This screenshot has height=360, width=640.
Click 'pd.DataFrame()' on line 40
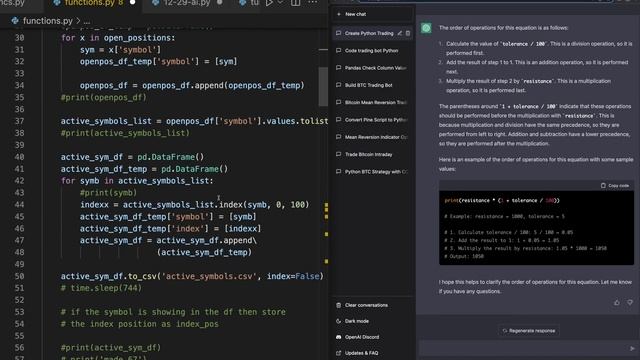(x=170, y=157)
